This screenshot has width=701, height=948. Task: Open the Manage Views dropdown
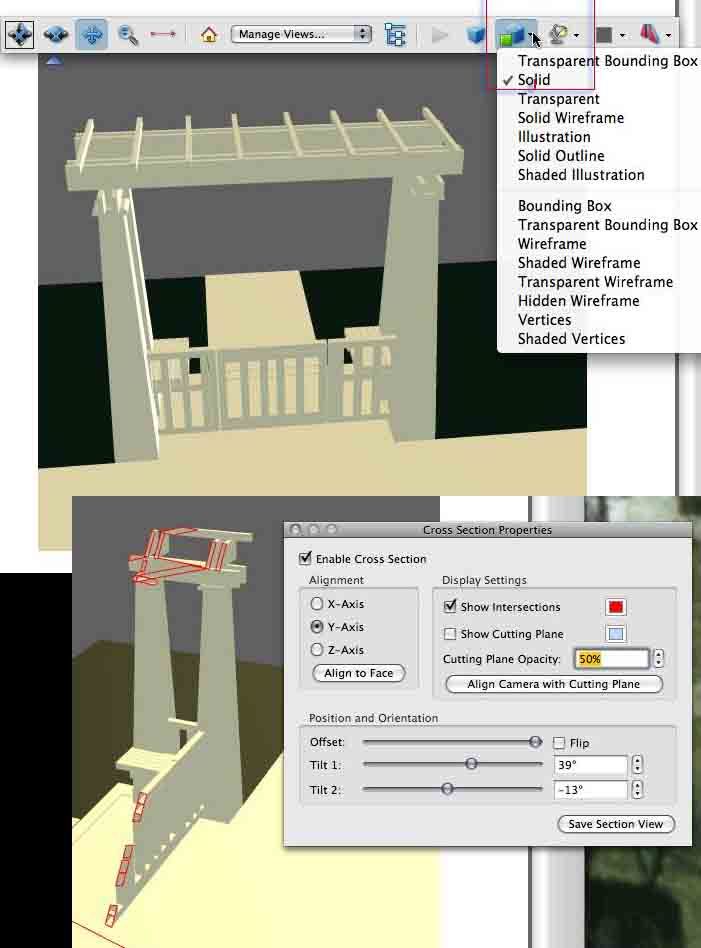(x=301, y=34)
